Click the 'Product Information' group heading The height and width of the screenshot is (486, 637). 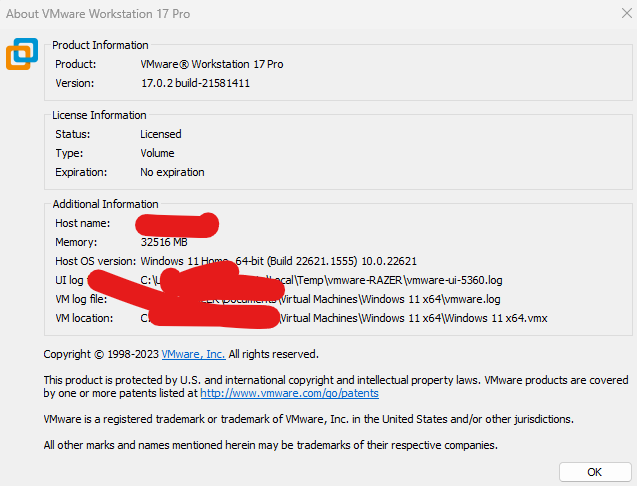(100, 45)
